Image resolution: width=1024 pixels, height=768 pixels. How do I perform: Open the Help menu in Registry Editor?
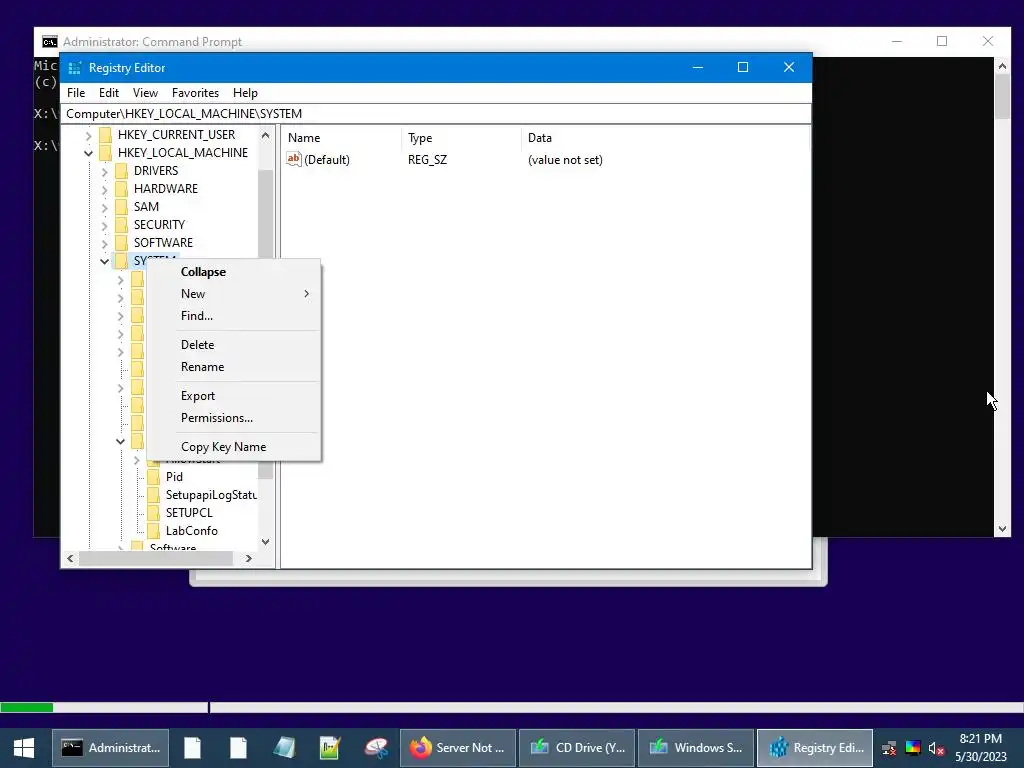click(x=245, y=93)
